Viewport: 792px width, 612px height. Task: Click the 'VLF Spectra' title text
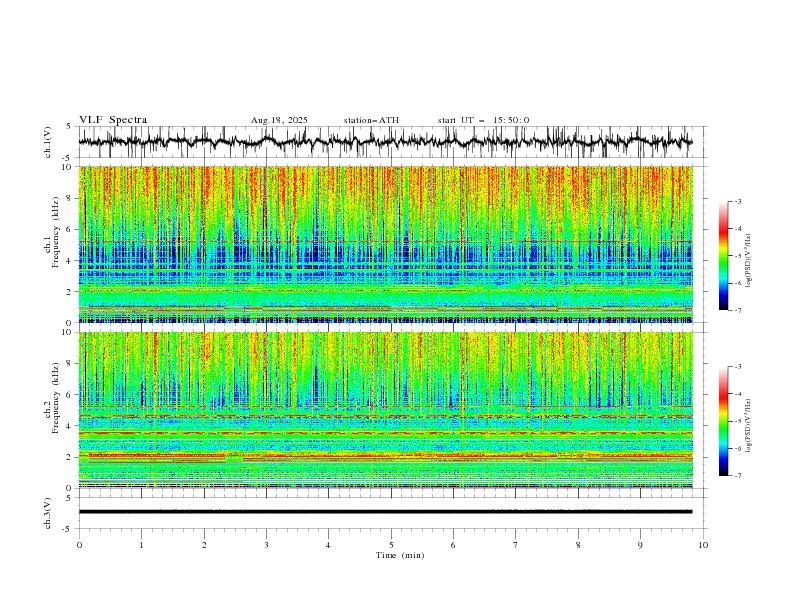[x=113, y=120]
